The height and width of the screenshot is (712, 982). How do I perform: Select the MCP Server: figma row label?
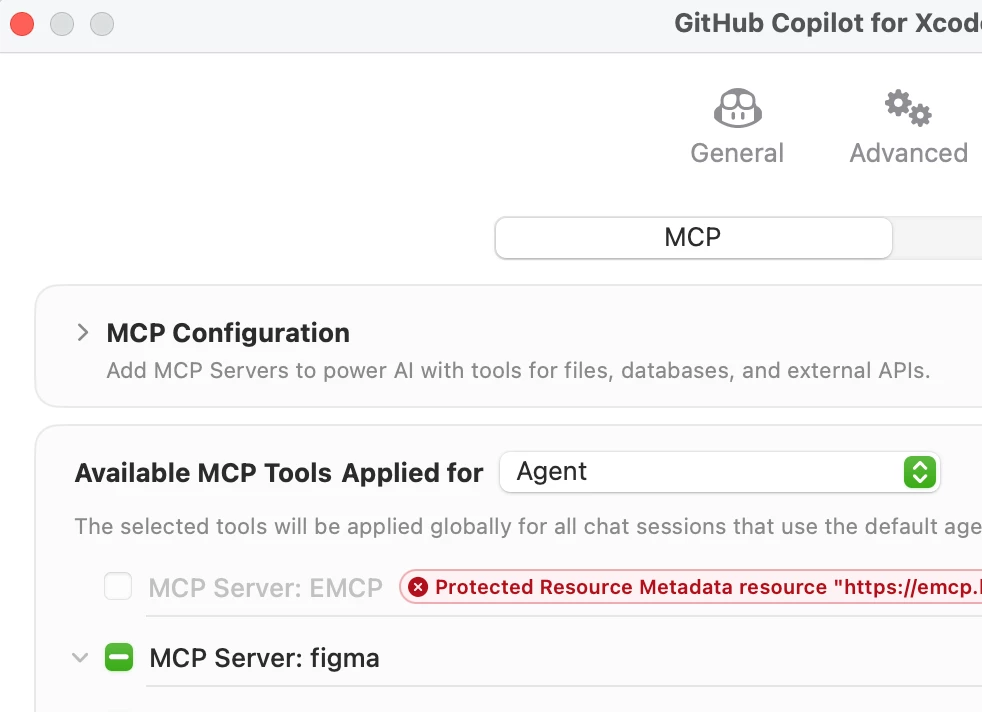coord(264,658)
